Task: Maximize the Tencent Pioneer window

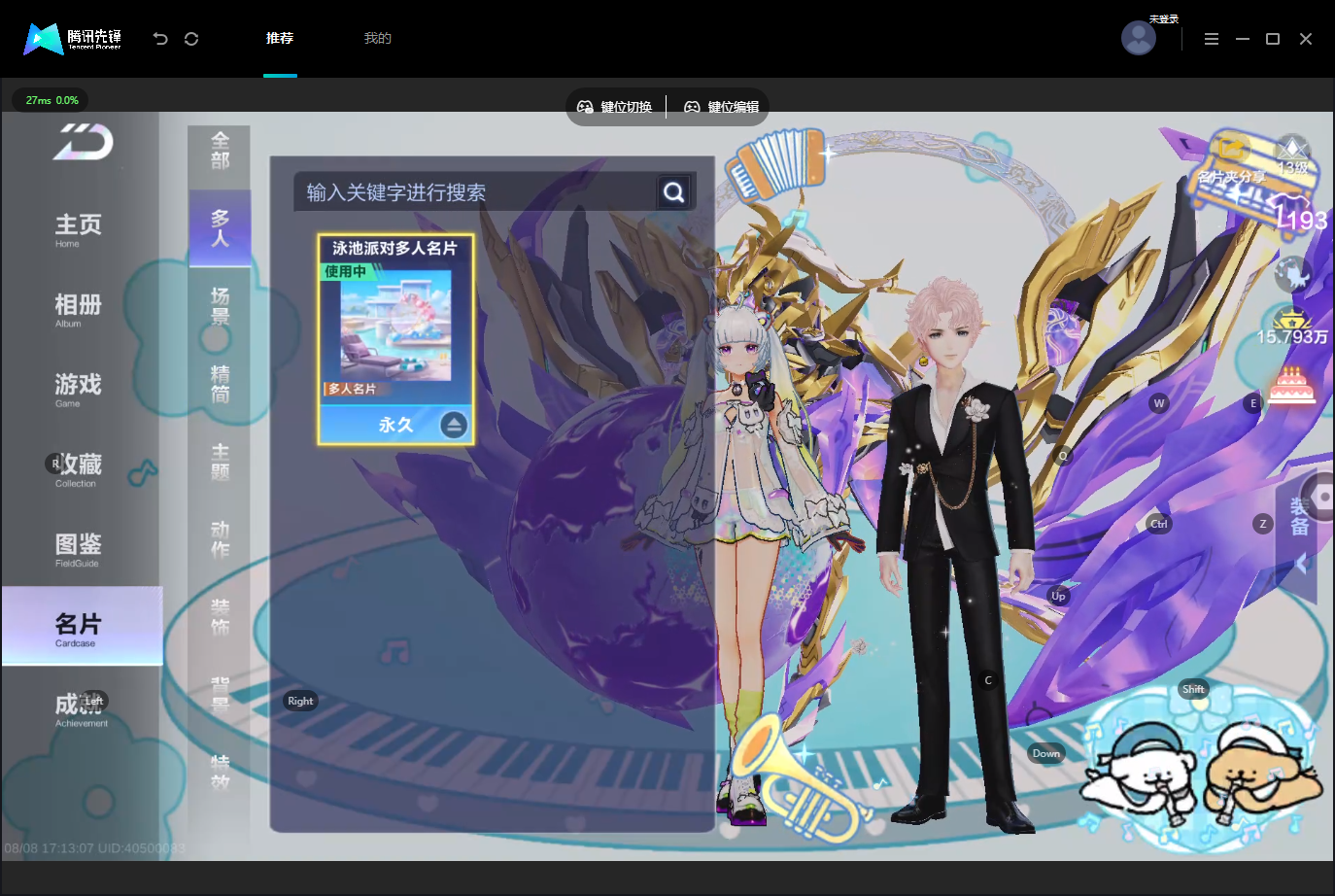Action: [1273, 39]
